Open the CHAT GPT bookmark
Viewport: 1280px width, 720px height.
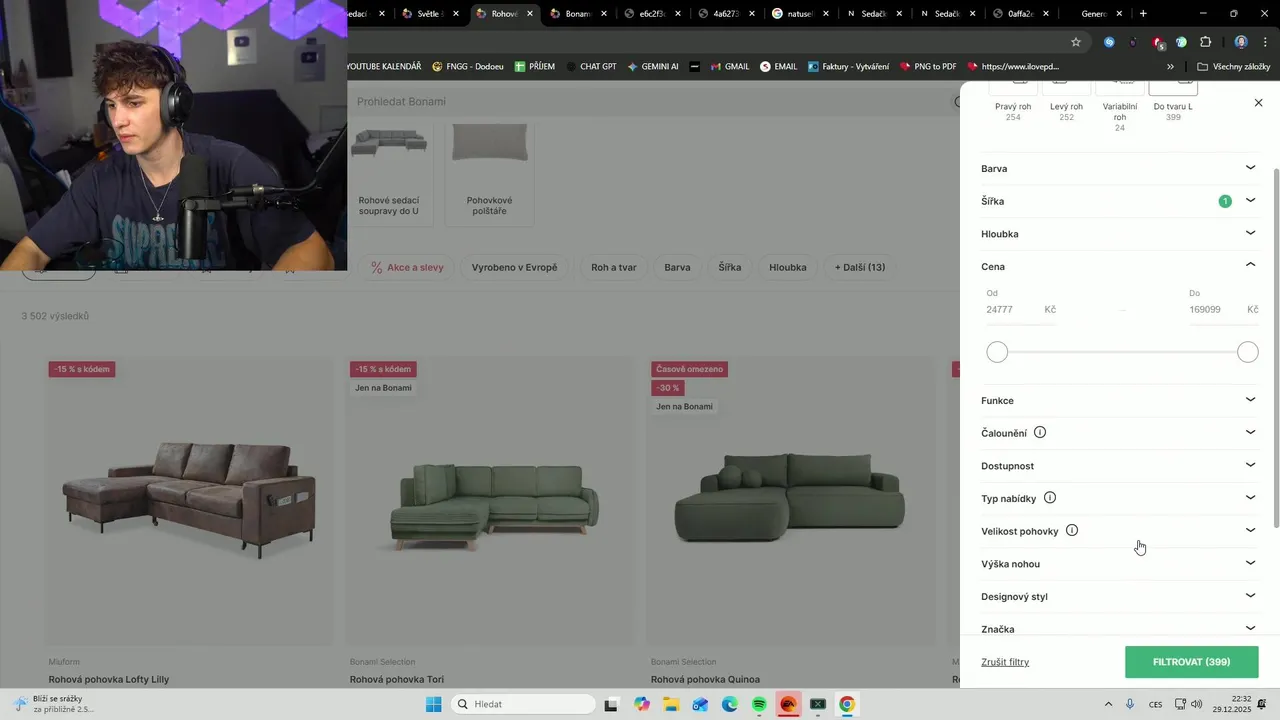pos(591,67)
